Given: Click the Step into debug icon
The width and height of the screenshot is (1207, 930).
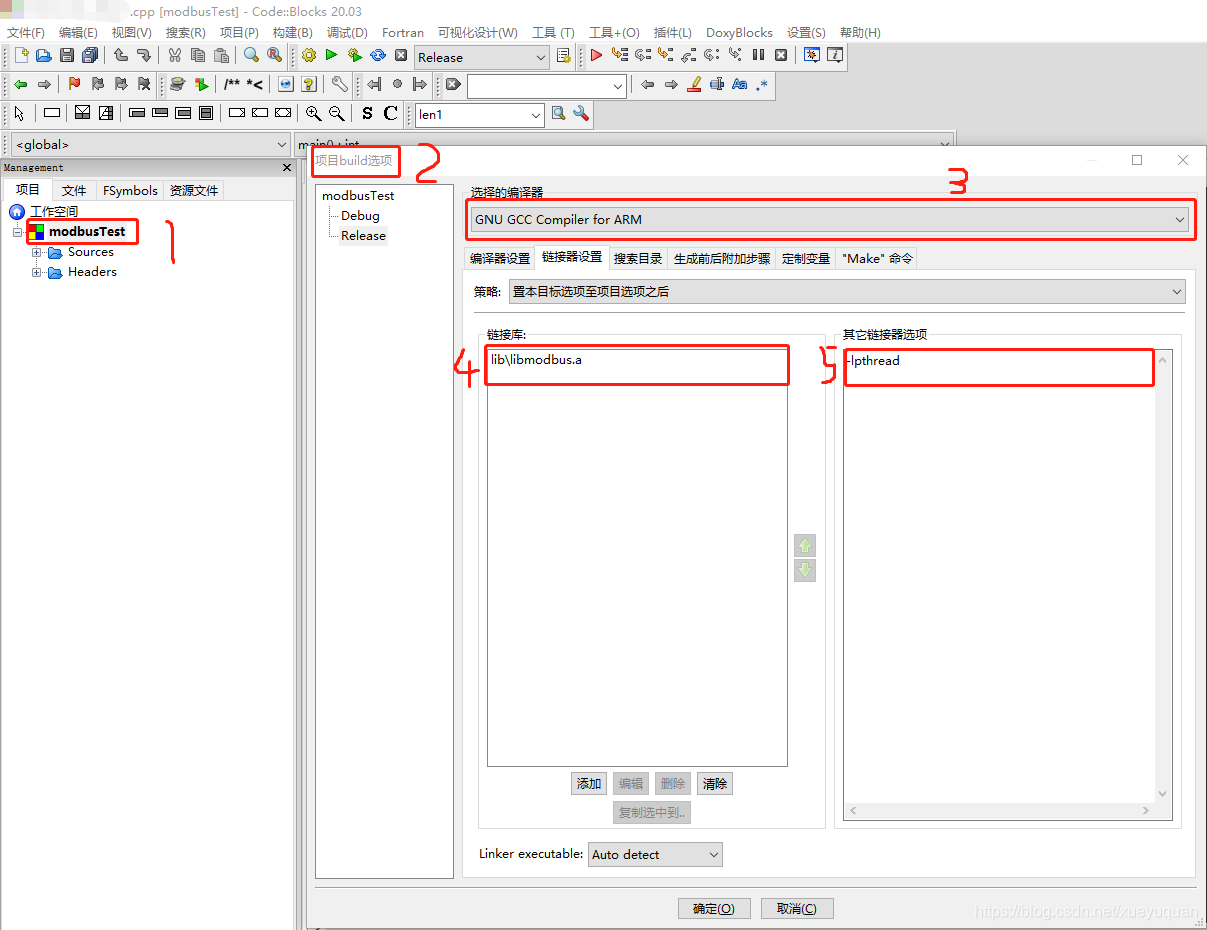Looking at the screenshot, I should point(666,56).
